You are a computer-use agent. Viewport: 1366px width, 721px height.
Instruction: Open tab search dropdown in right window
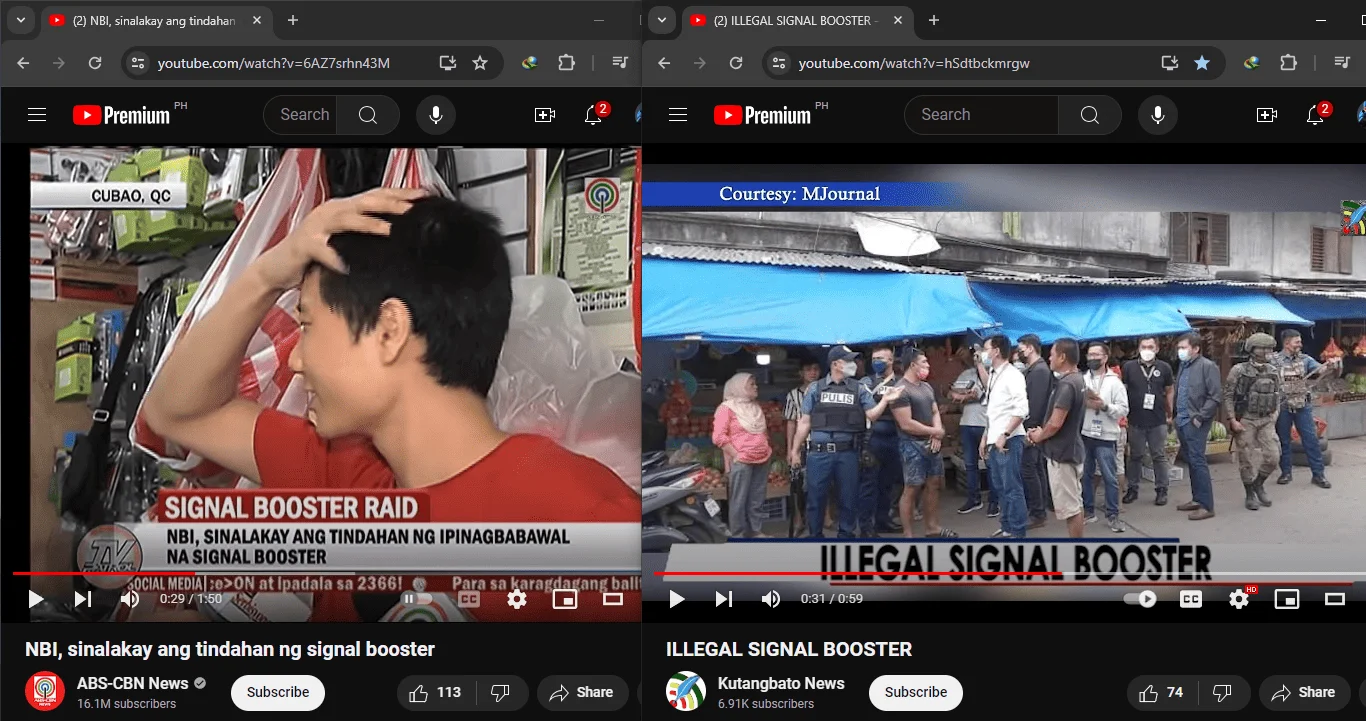tap(661, 20)
